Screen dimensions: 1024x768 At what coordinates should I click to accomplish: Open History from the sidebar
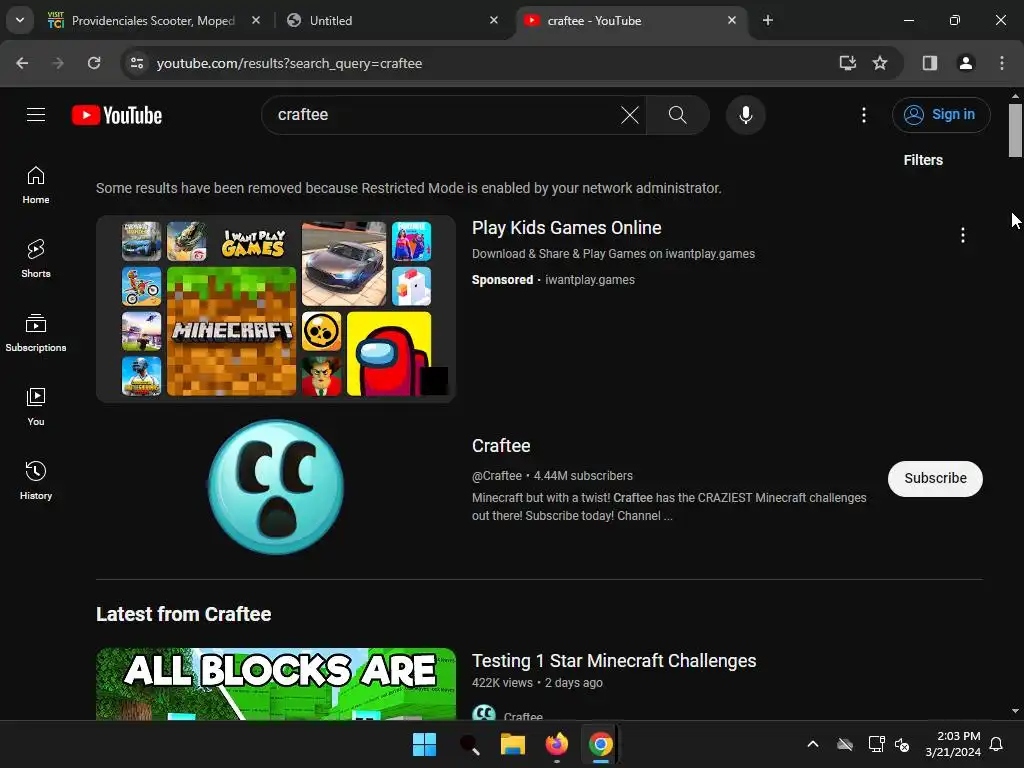pos(36,480)
